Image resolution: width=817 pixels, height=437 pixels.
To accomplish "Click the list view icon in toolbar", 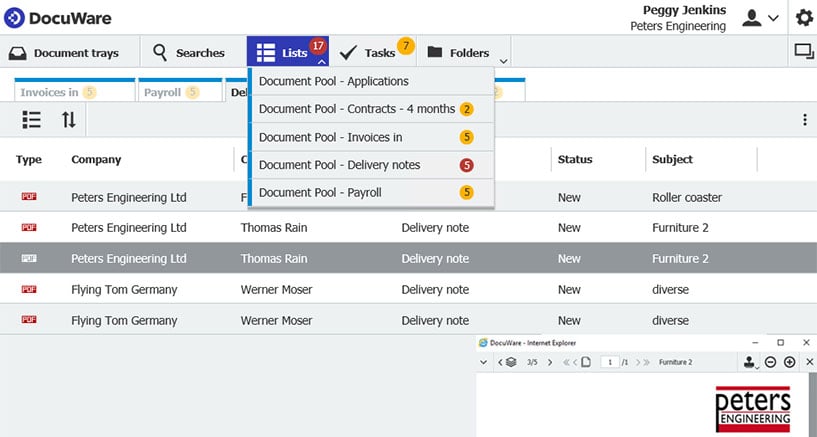I will tap(32, 120).
